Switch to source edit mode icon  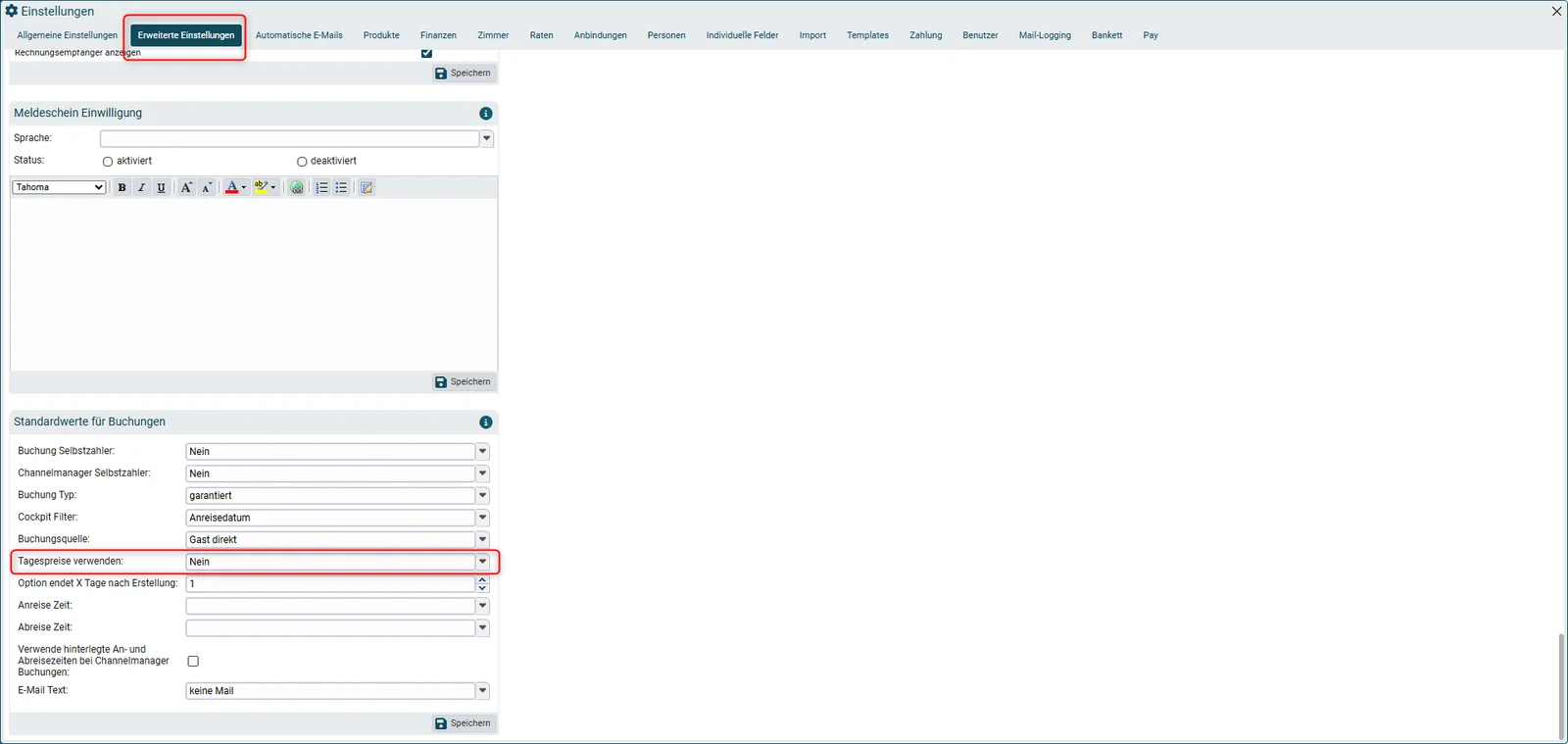(x=367, y=187)
